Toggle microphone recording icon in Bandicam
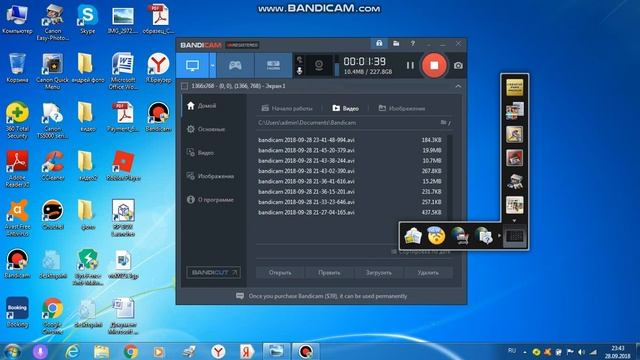 point(300,71)
